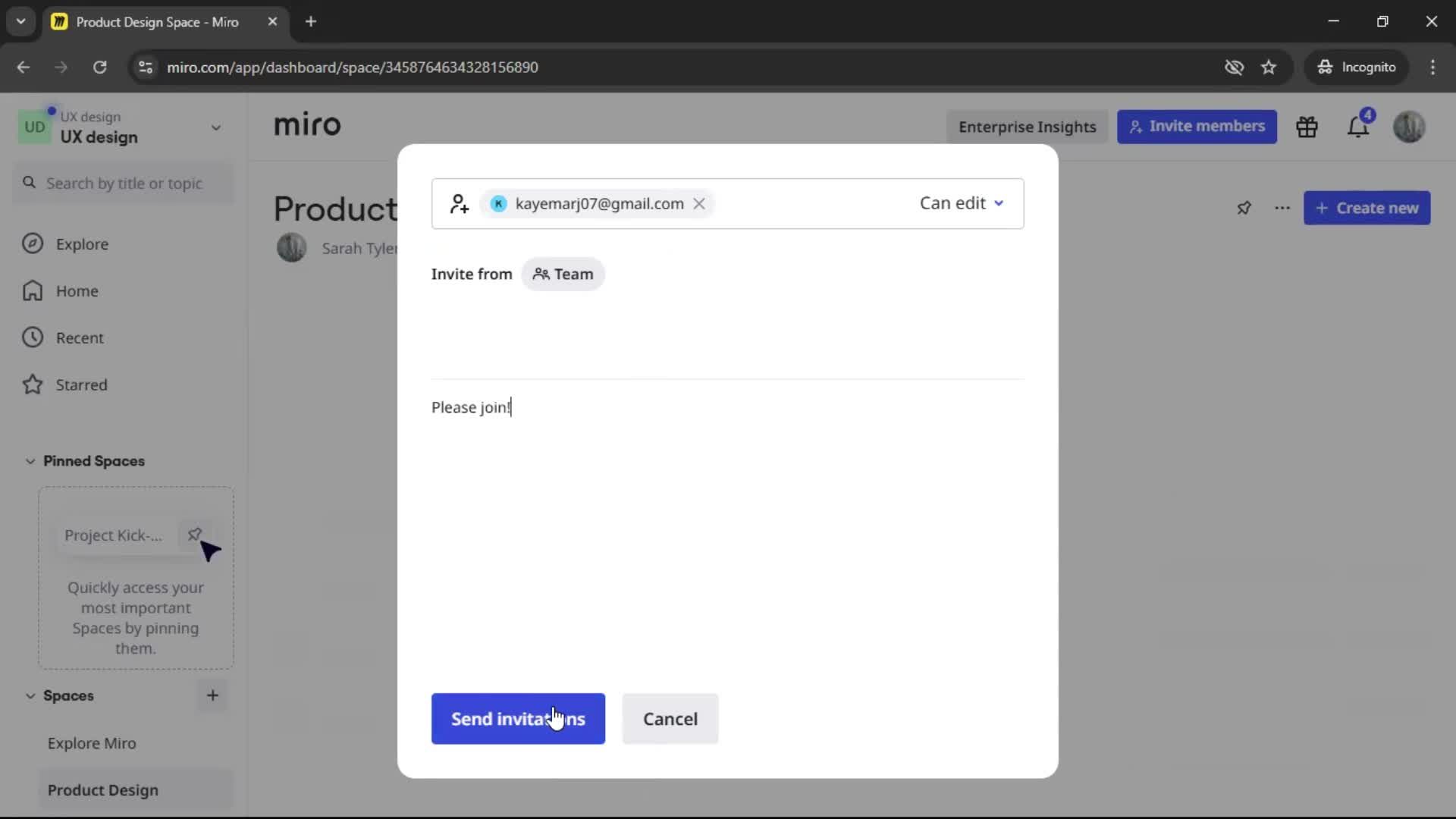Send the invitations
The width and height of the screenshot is (1456, 819).
coord(518,718)
